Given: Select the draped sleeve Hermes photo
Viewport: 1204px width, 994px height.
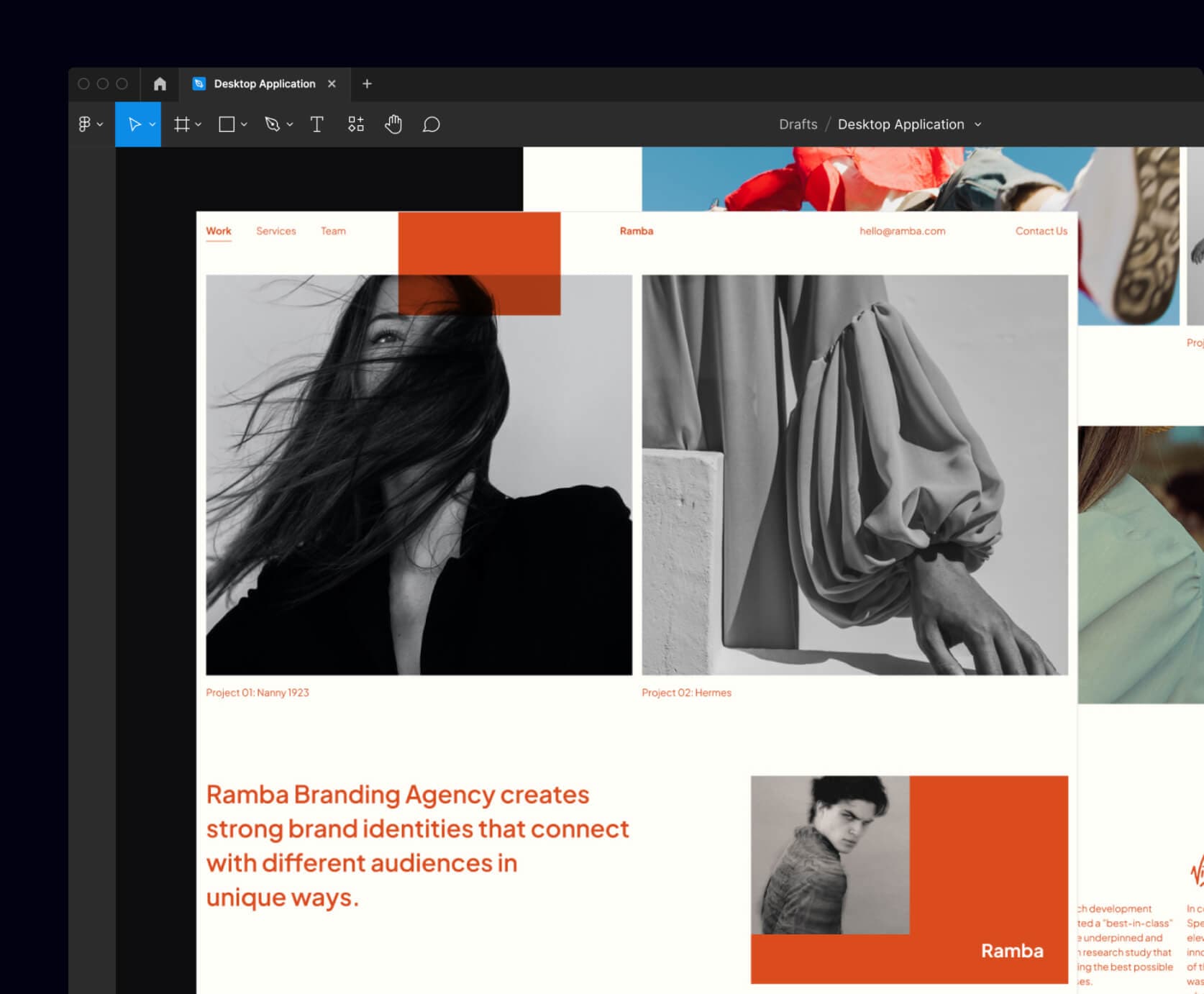Looking at the screenshot, I should pos(855,475).
